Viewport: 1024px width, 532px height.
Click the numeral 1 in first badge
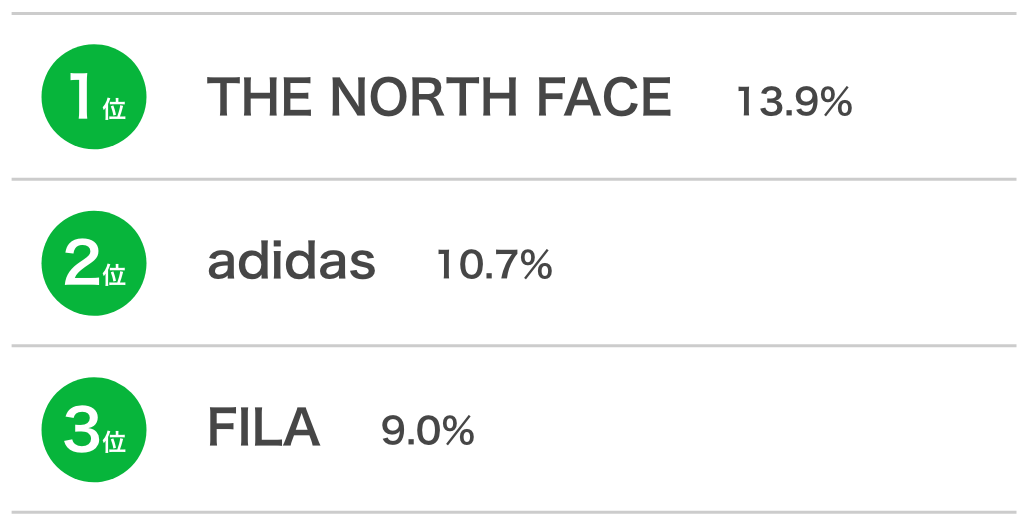(81, 96)
